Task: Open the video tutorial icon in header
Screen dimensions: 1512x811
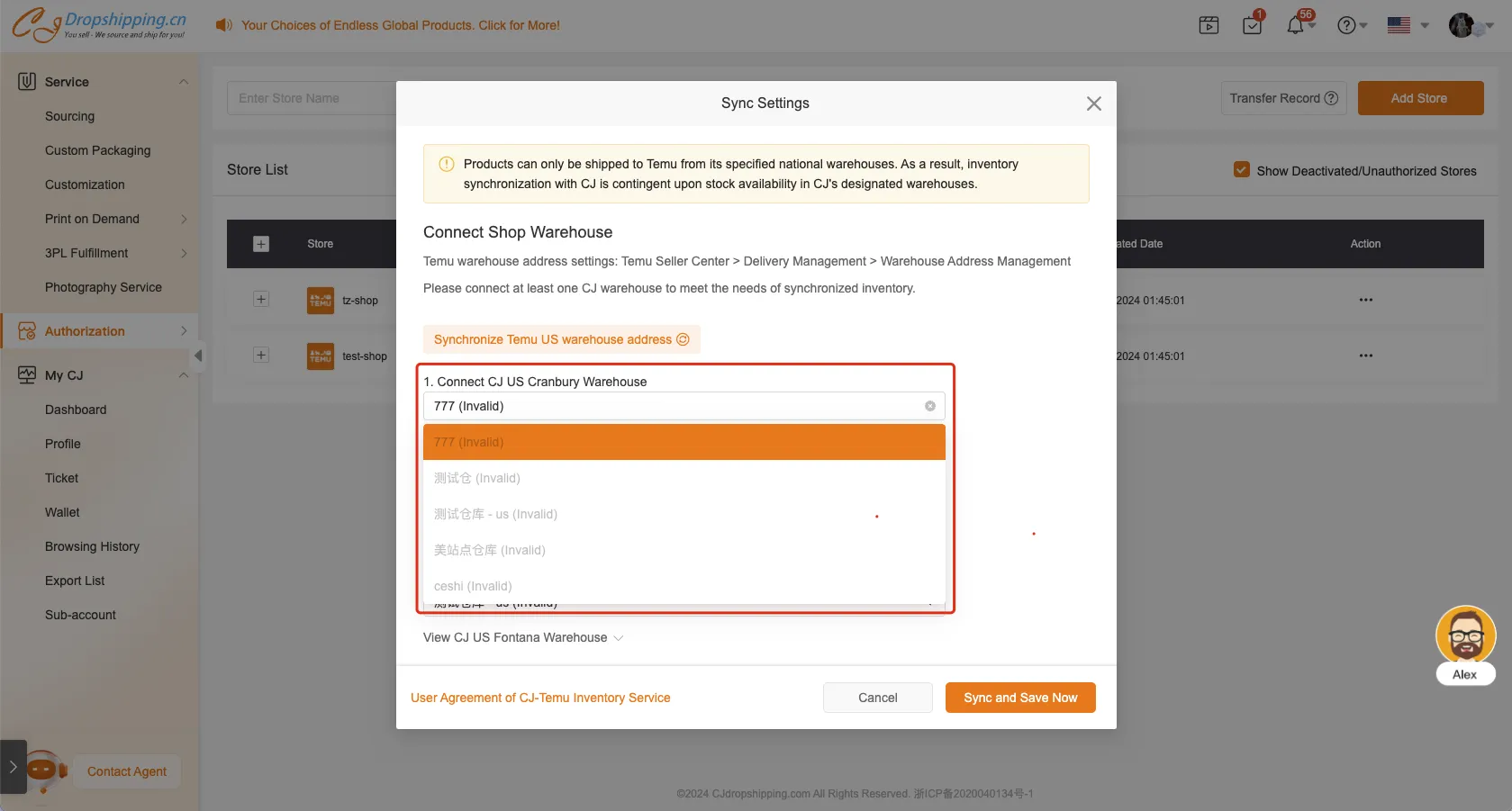Action: (x=1209, y=25)
